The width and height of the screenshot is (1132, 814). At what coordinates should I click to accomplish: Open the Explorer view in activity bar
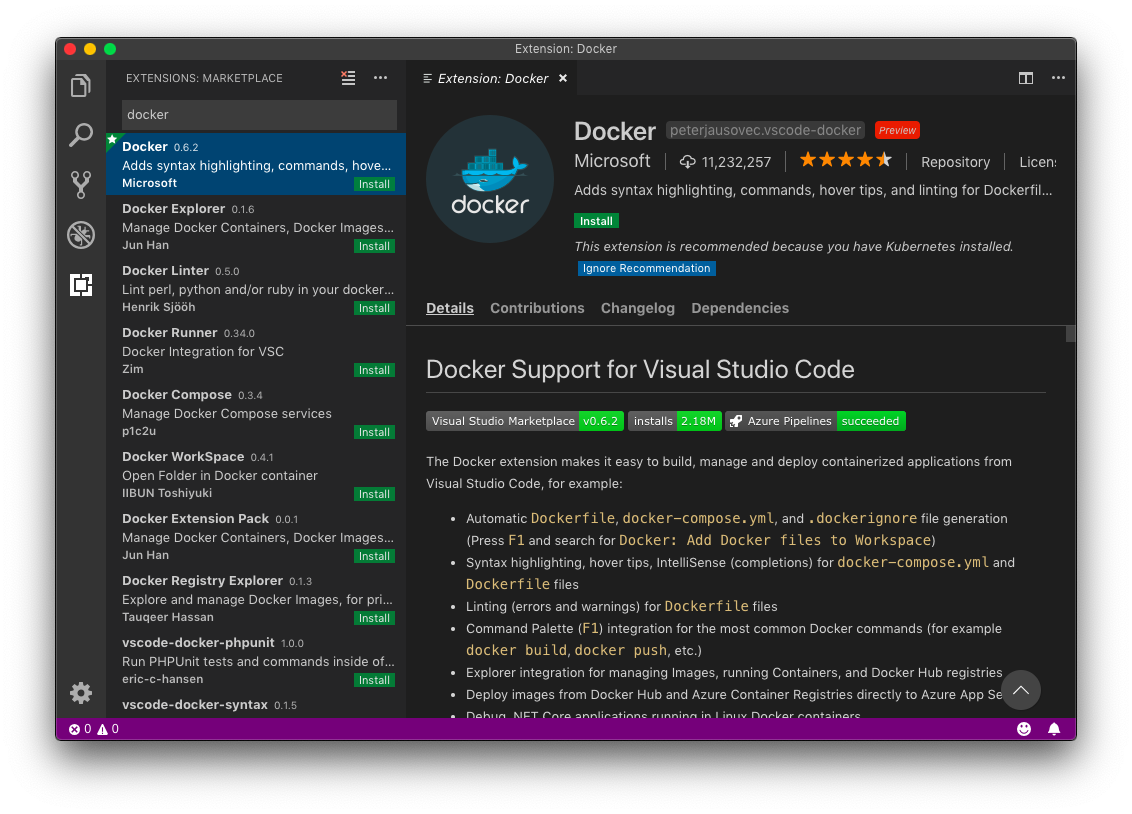(81, 86)
